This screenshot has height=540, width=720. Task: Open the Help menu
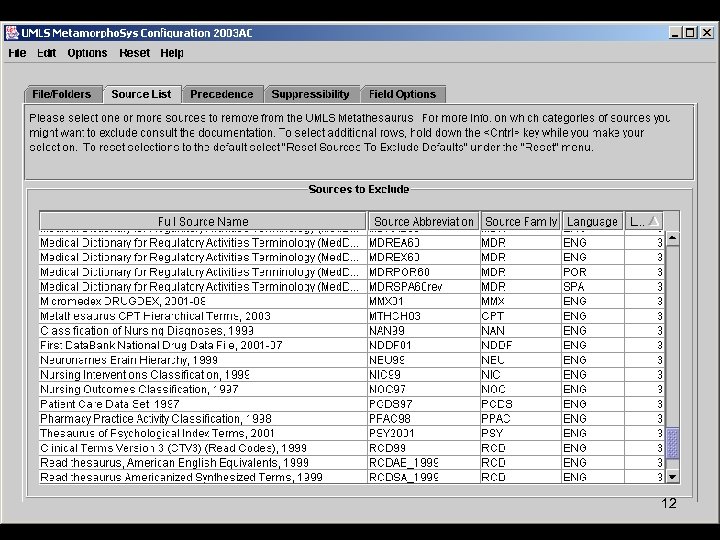tap(172, 53)
